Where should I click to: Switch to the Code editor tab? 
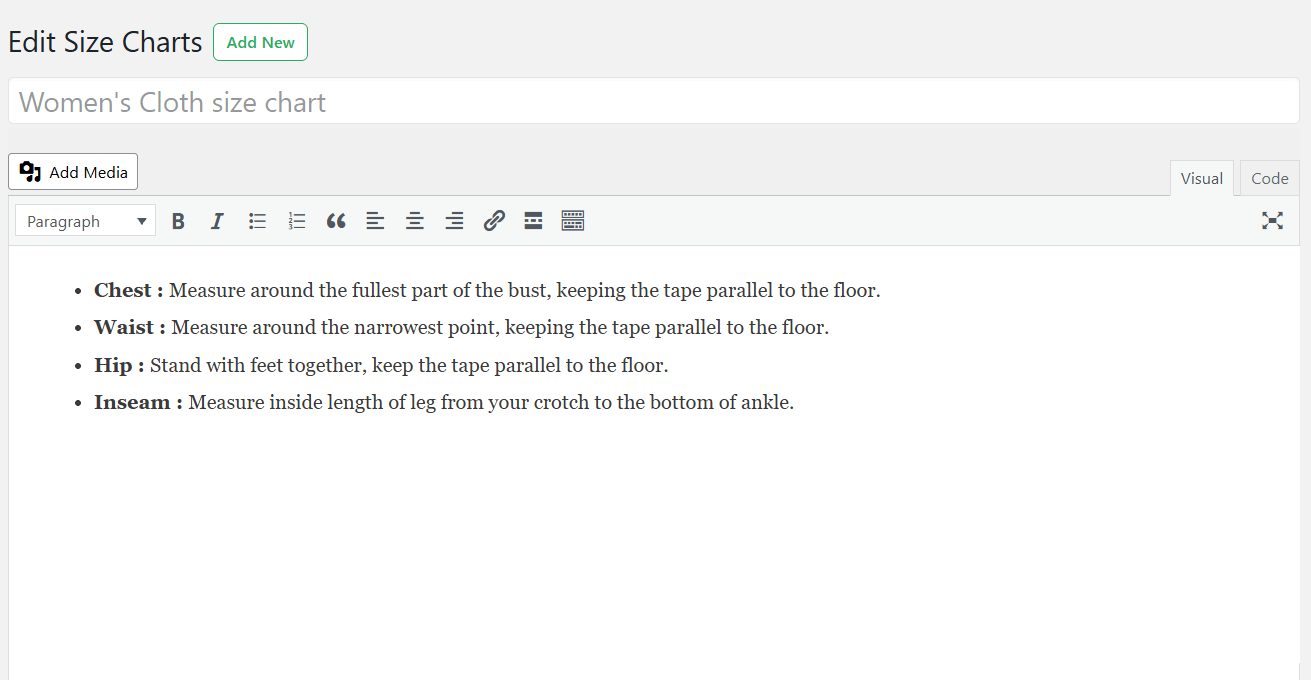tap(1269, 178)
